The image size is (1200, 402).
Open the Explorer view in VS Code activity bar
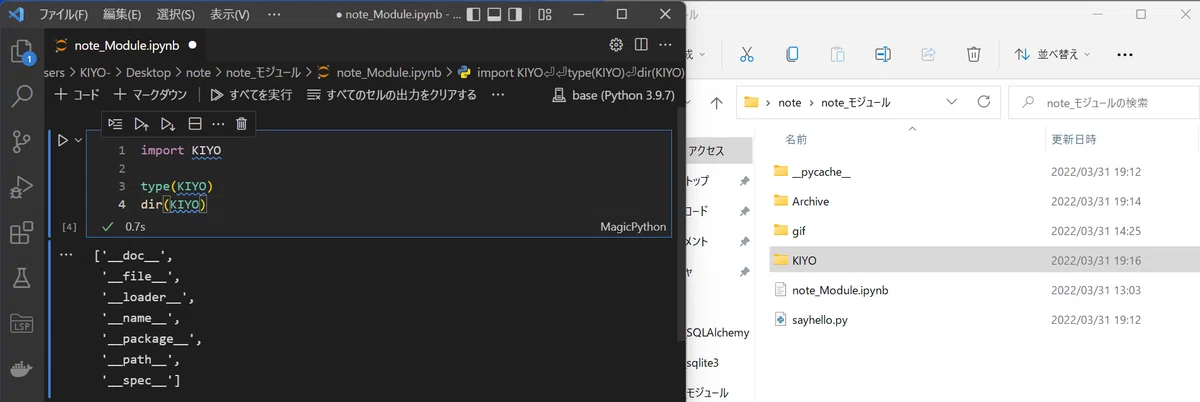(21, 52)
